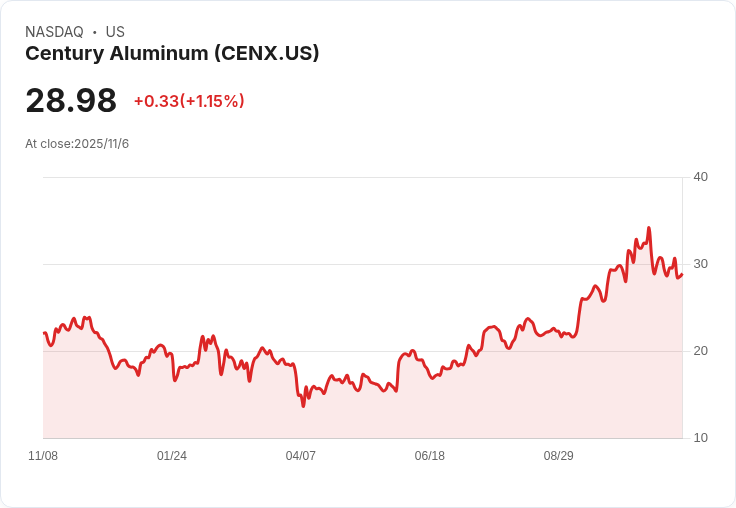
Task: Click the +0.33(+1.15%) price change
Action: (189, 101)
